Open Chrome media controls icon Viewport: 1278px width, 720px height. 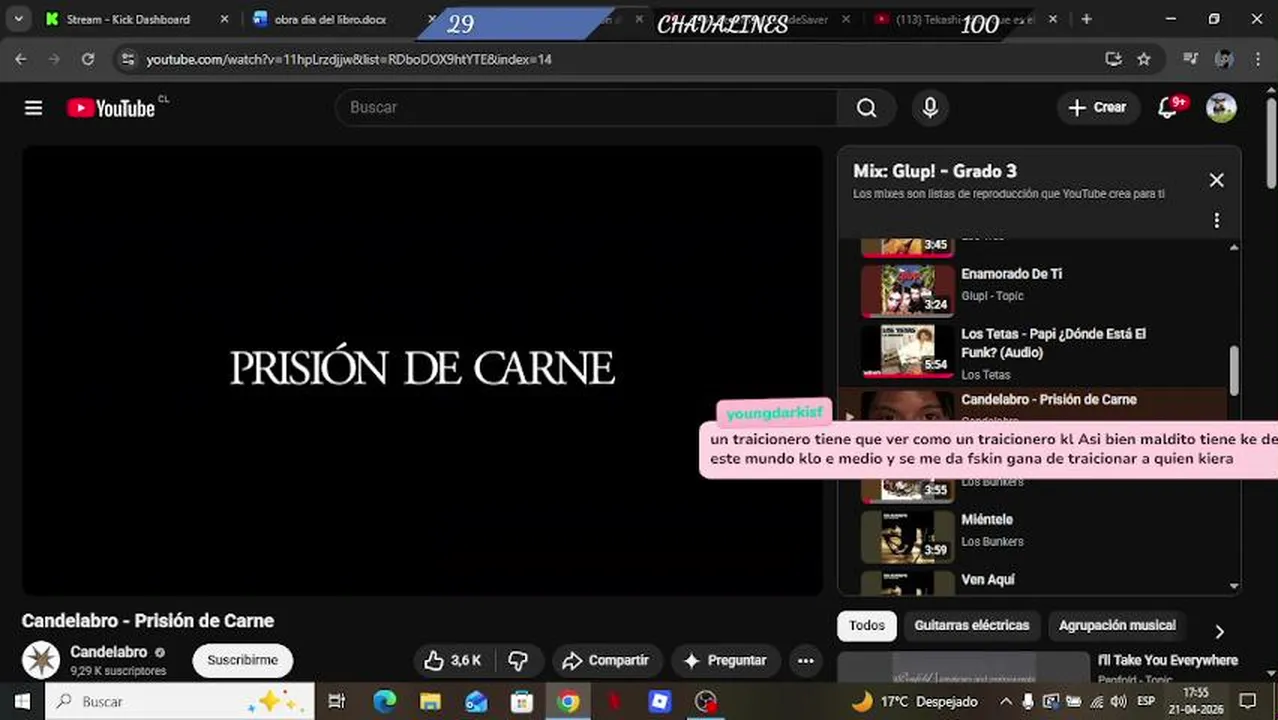click(1190, 59)
